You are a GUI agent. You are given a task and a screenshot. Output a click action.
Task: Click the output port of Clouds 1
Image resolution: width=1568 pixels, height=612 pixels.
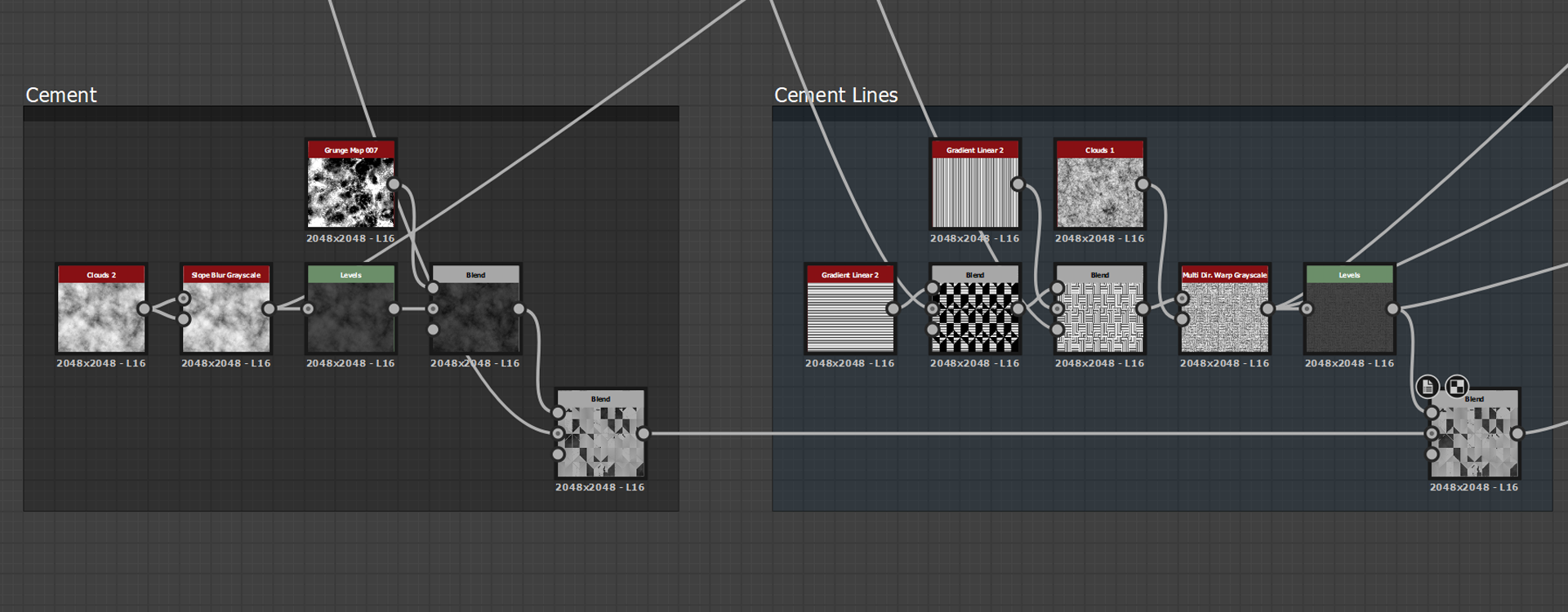coord(1143,184)
